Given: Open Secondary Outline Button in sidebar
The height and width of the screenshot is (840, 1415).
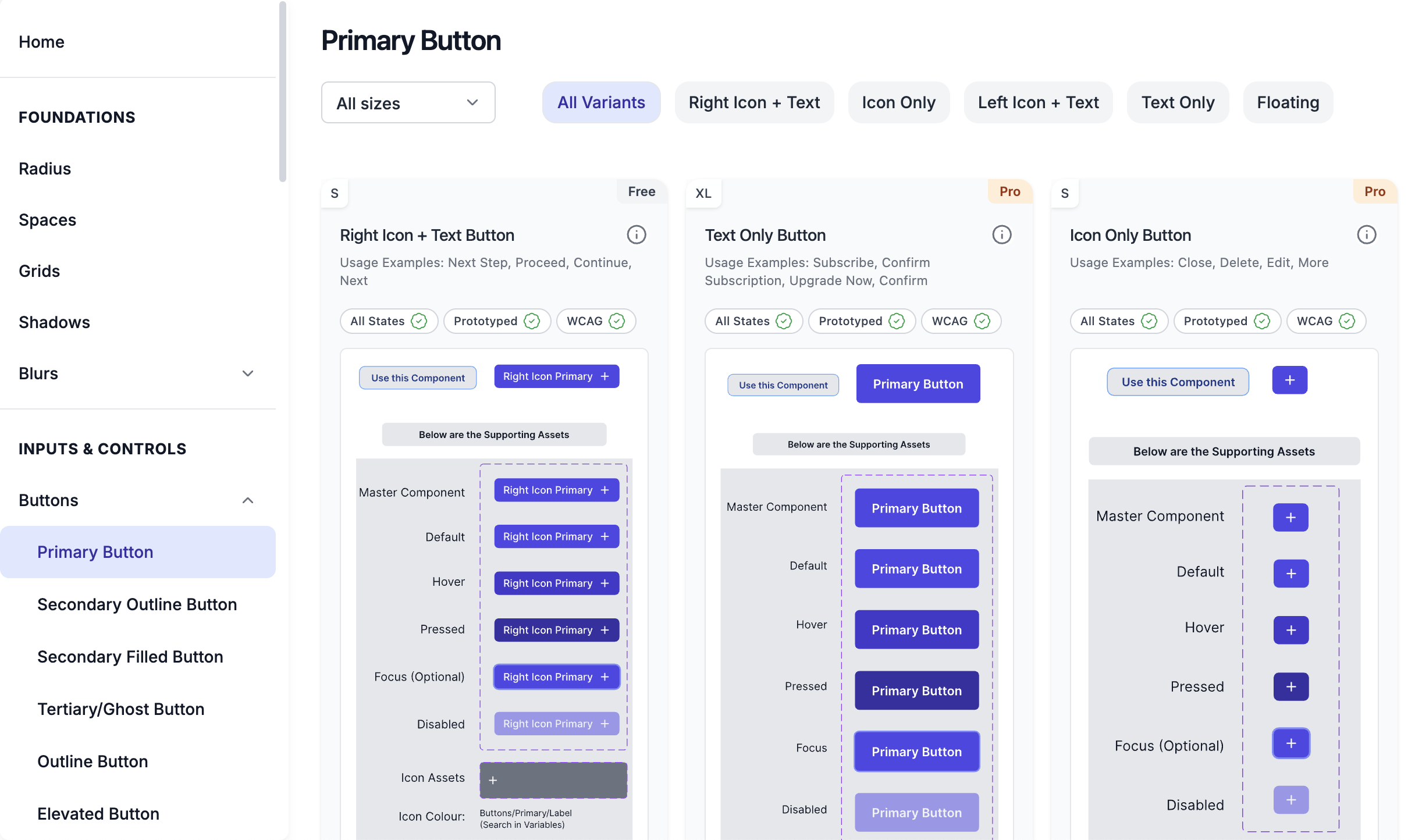Looking at the screenshot, I should 137,604.
